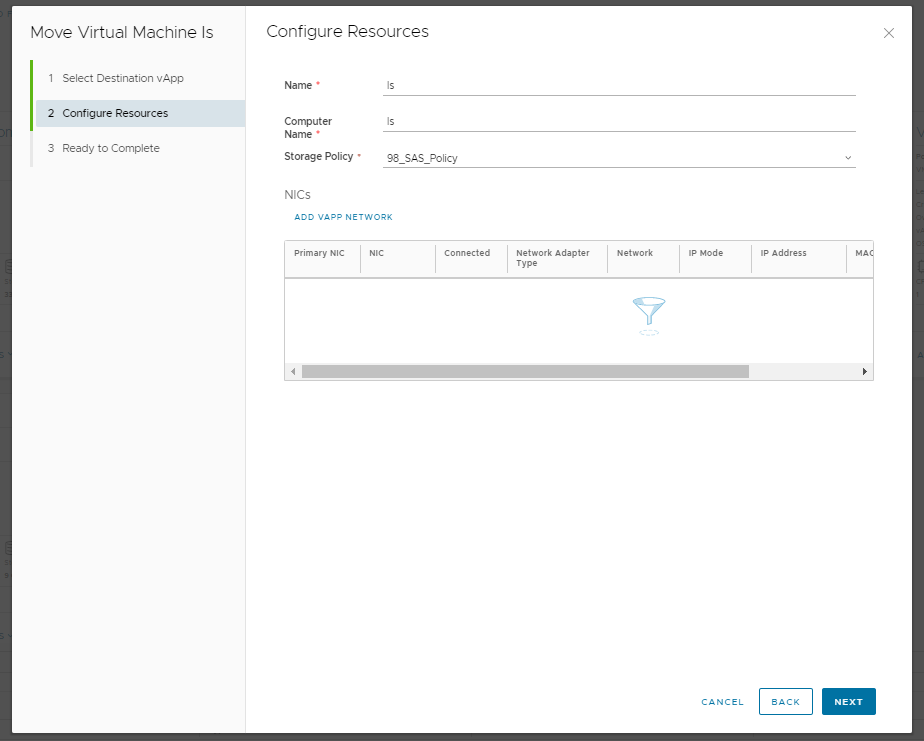Click the Primary NIC column header
This screenshot has height=741, width=924.
tap(319, 253)
